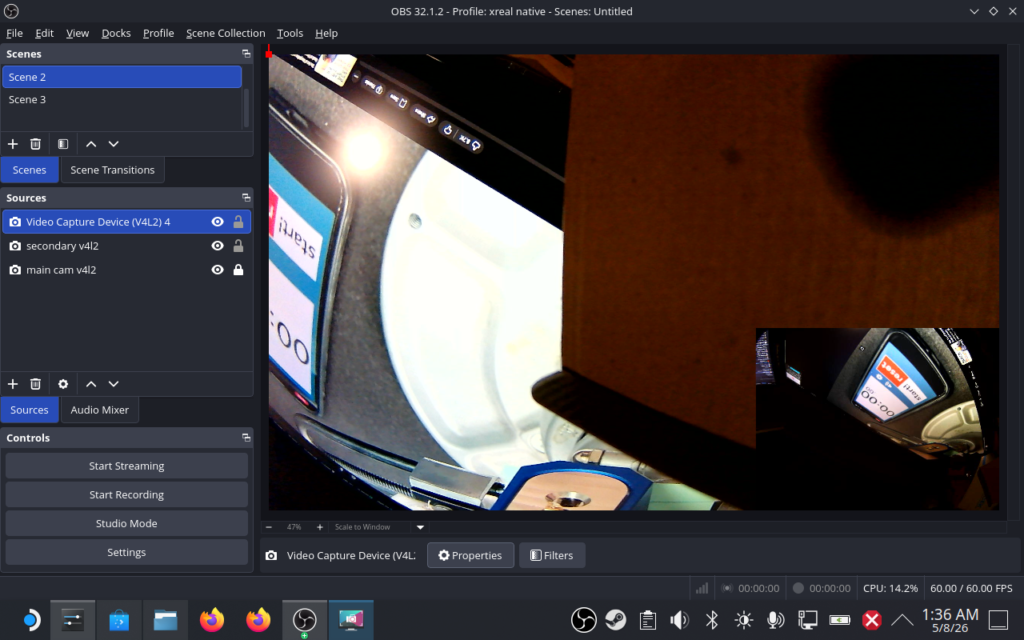The height and width of the screenshot is (640, 1024).
Task: Enable Studio Mode
Action: [127, 523]
